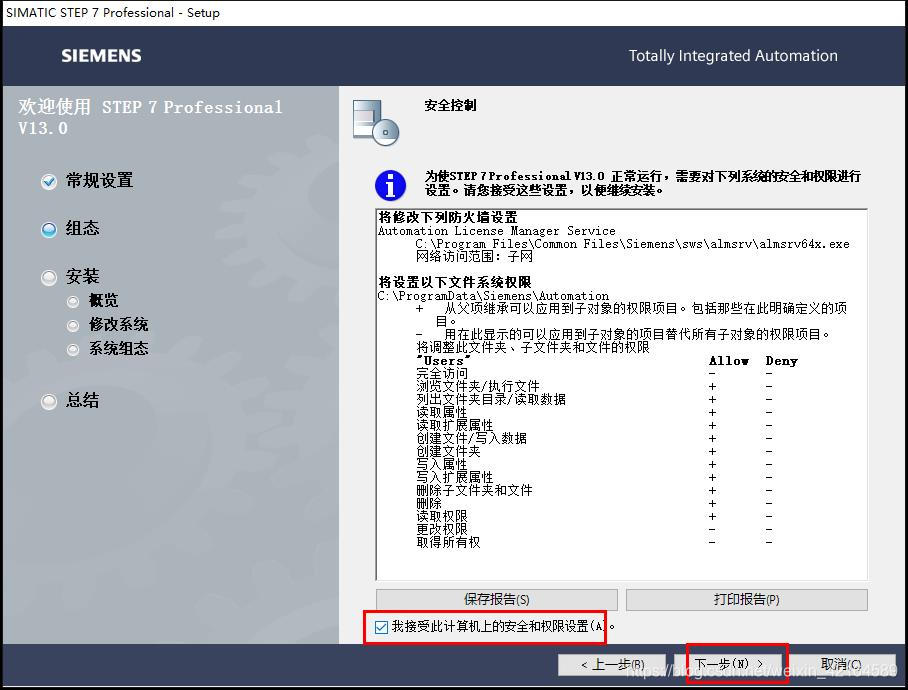Select the 常规设置 step with checkmark

coord(87,181)
